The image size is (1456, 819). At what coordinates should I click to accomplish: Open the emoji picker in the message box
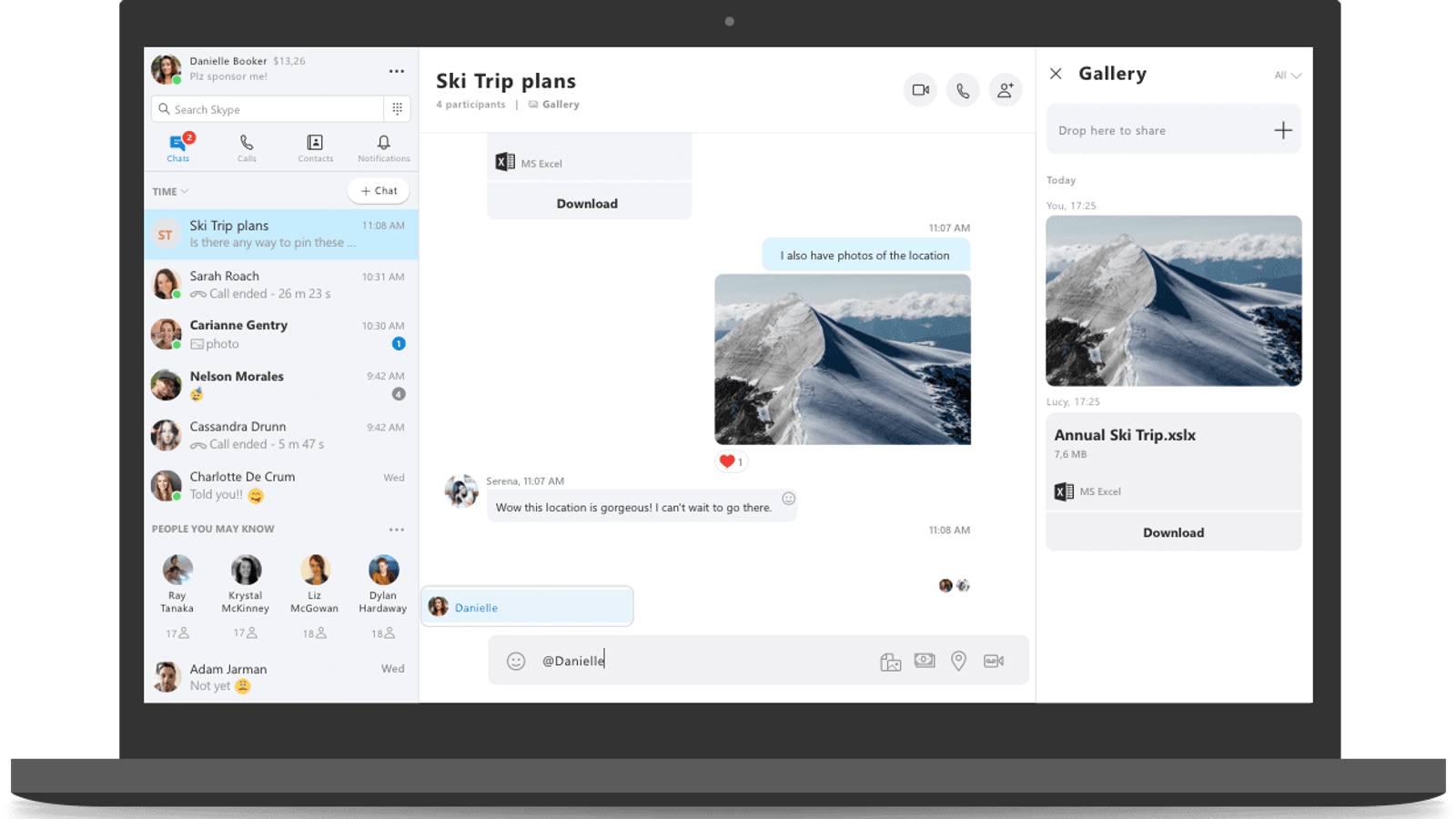coord(515,661)
